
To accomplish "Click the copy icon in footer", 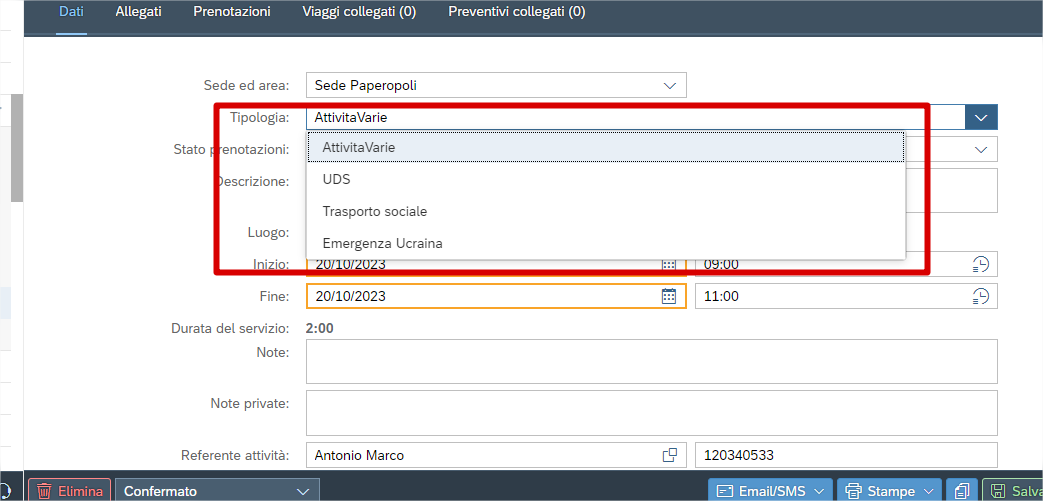I will 962,491.
